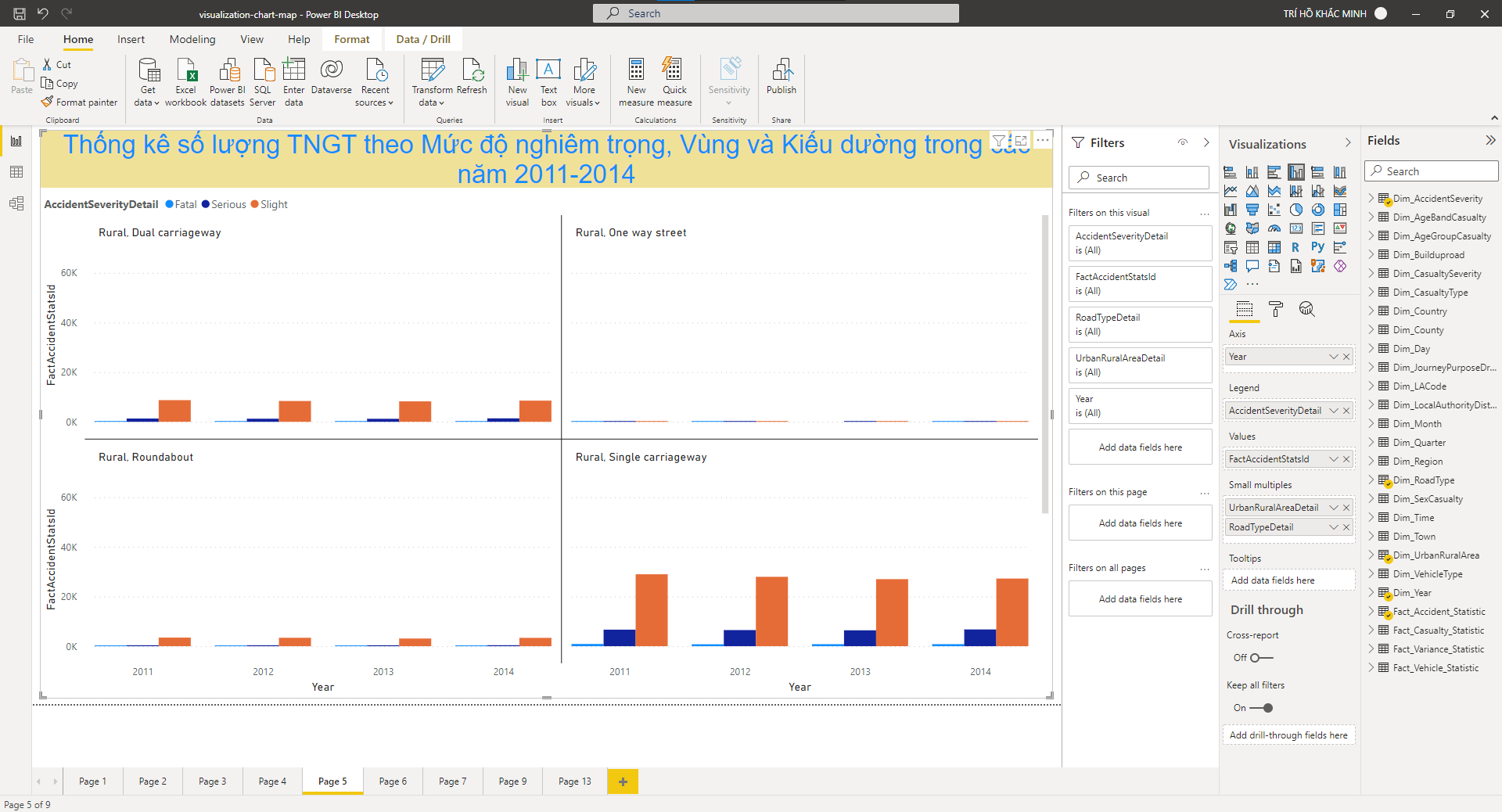Open the File menu
This screenshot has width=1502, height=812.
tap(26, 39)
